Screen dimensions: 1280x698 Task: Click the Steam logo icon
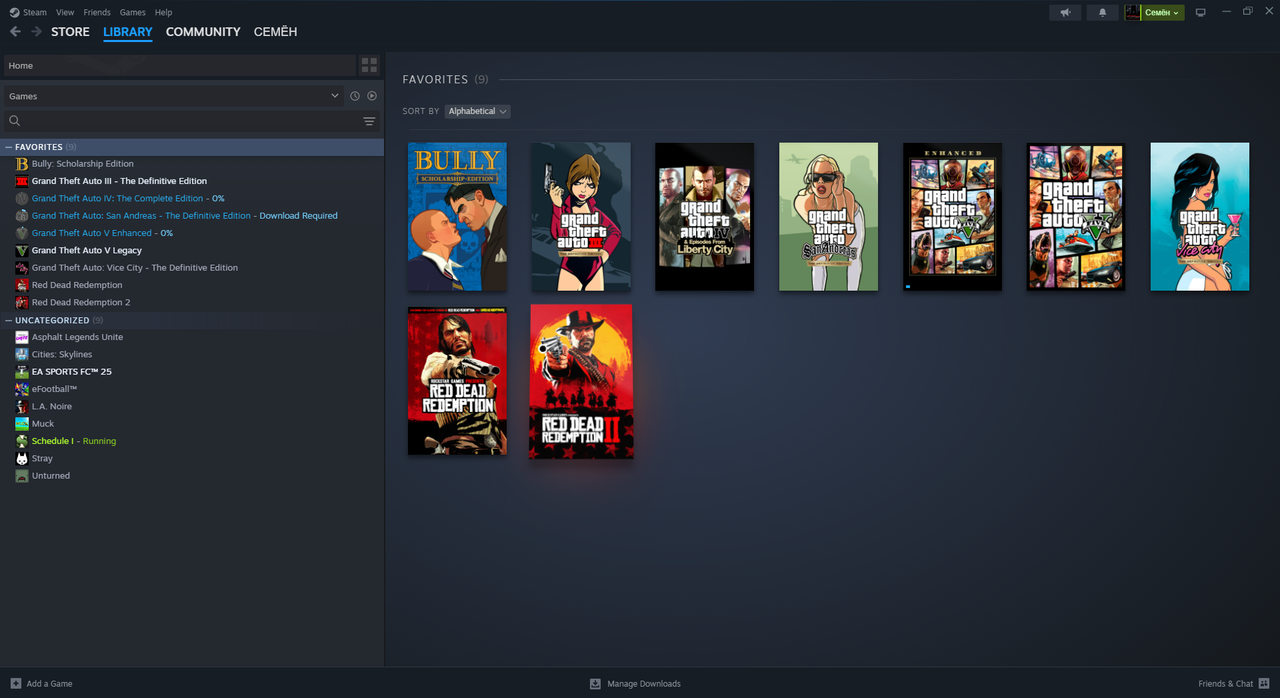[14, 12]
